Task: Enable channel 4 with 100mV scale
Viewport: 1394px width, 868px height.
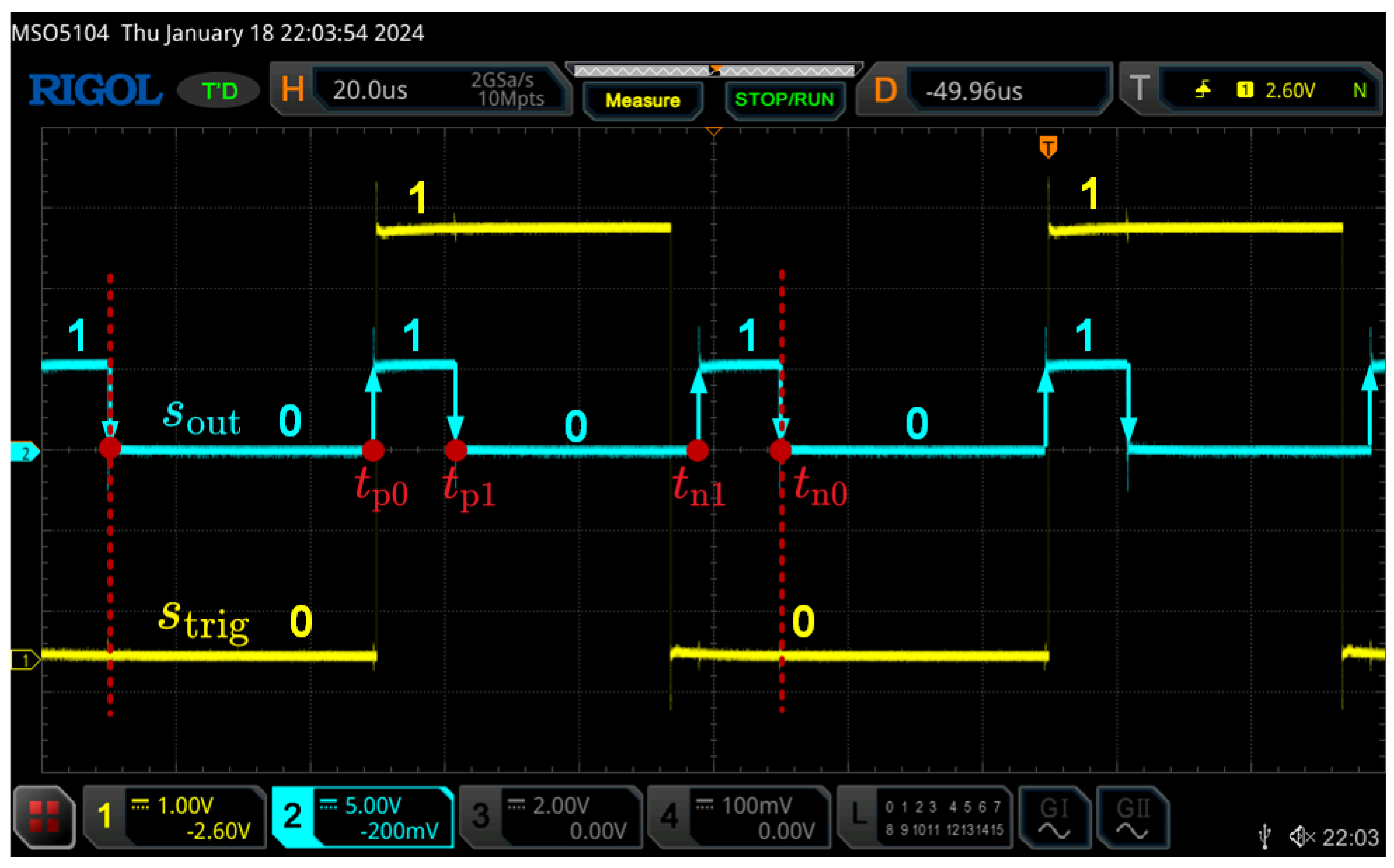Action: [739, 817]
